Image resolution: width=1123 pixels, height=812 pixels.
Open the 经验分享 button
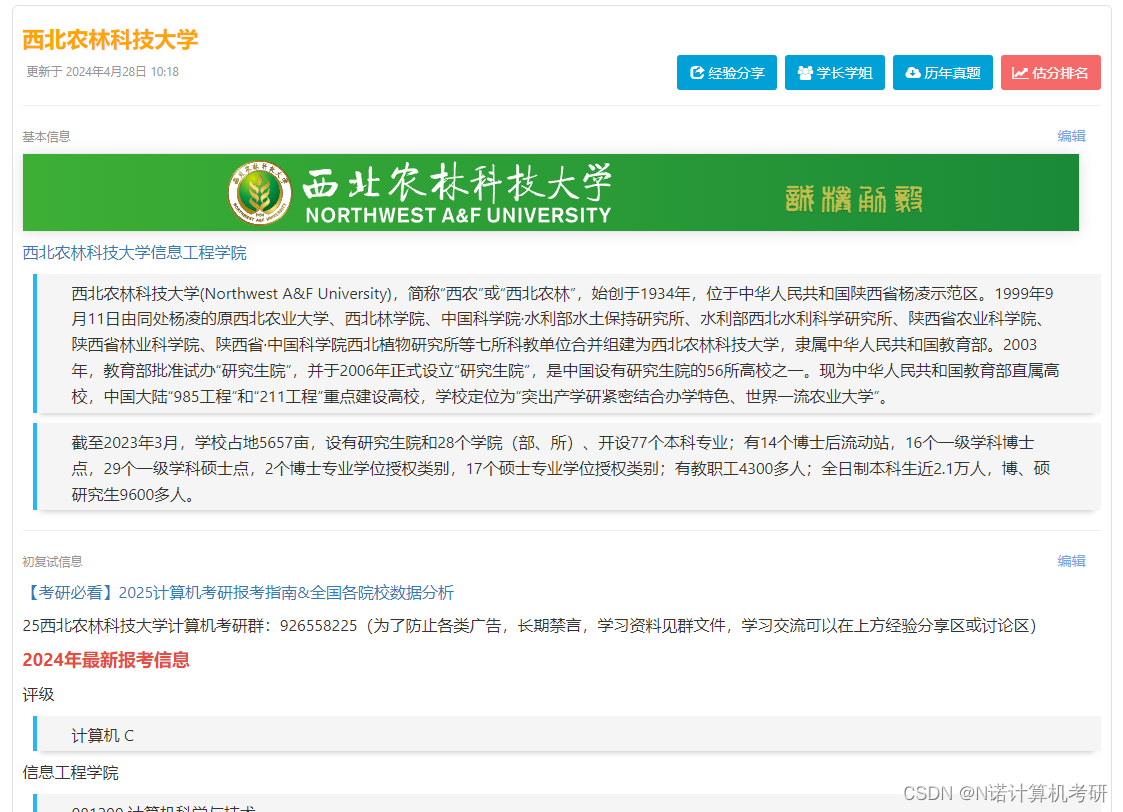726,72
